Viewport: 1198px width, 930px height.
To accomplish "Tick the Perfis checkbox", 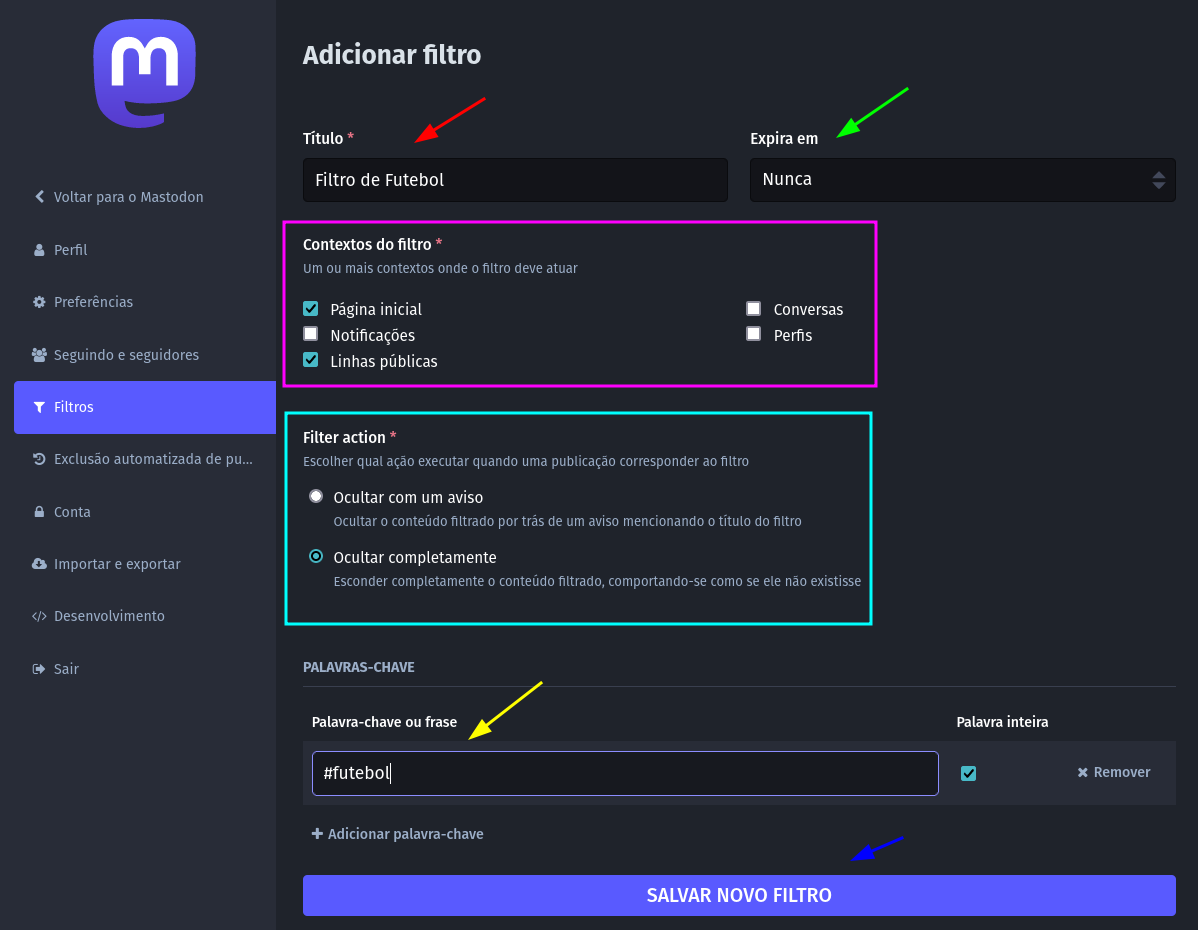I will (x=753, y=334).
